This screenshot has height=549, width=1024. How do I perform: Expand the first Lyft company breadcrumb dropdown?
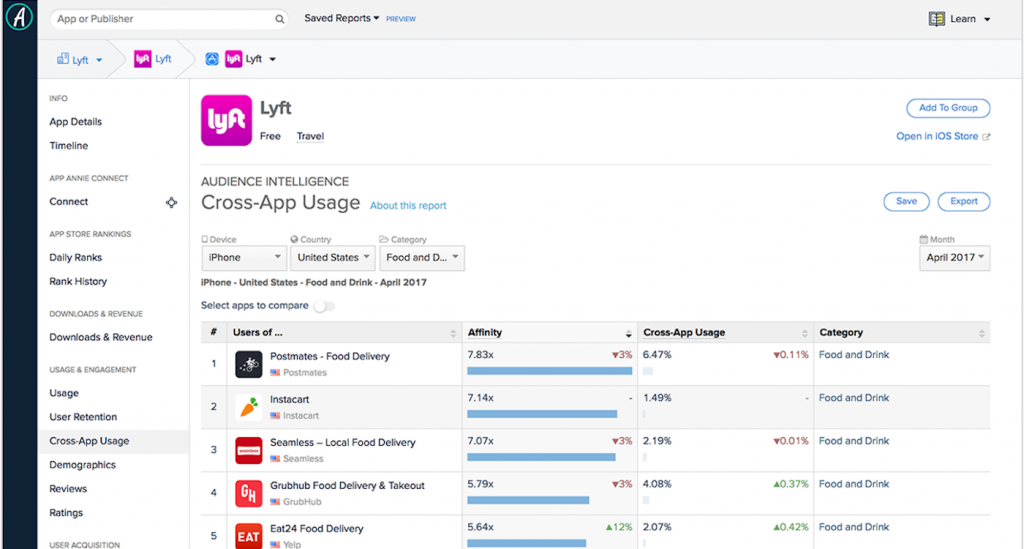[x=99, y=60]
